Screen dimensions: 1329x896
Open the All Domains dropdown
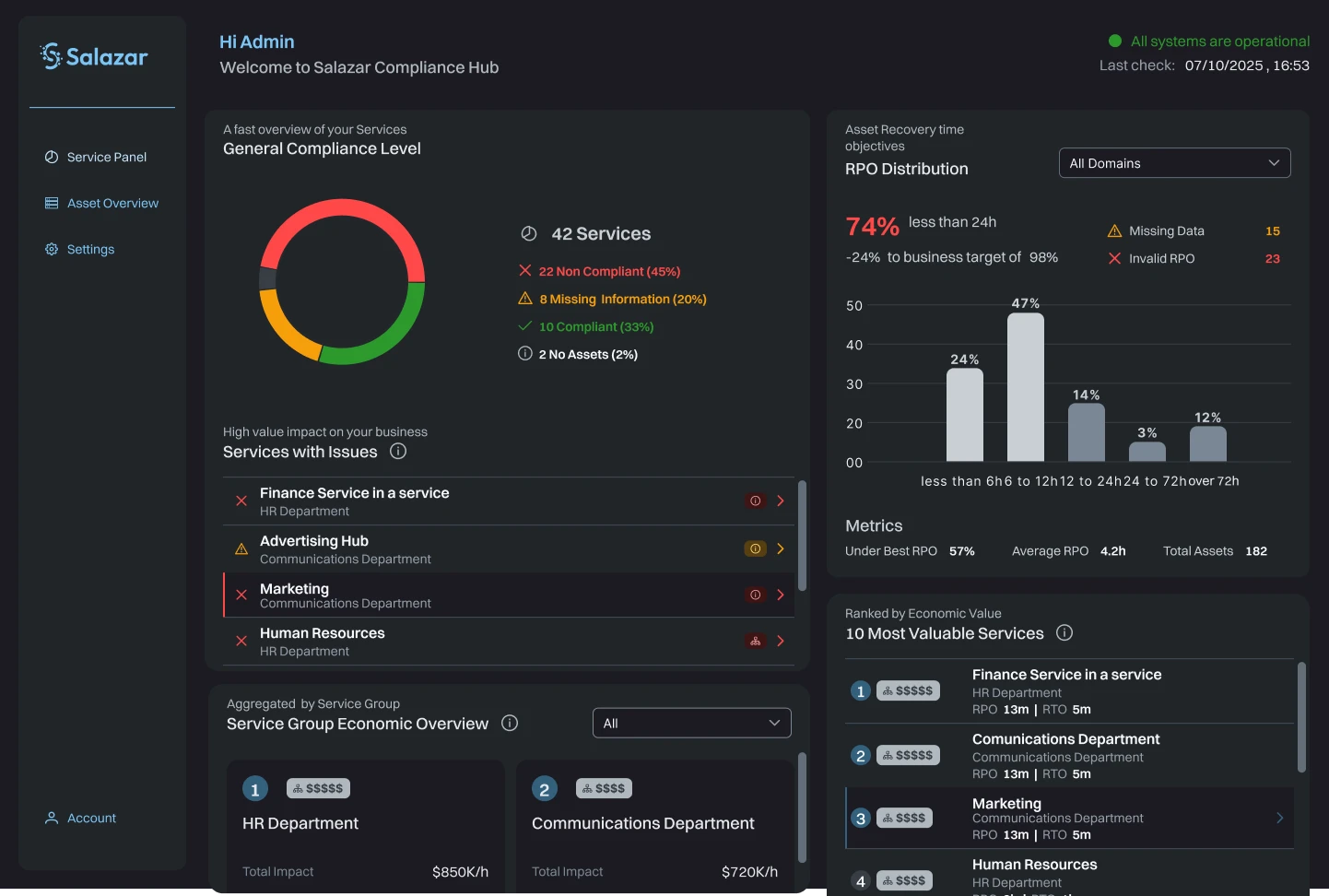click(1174, 163)
